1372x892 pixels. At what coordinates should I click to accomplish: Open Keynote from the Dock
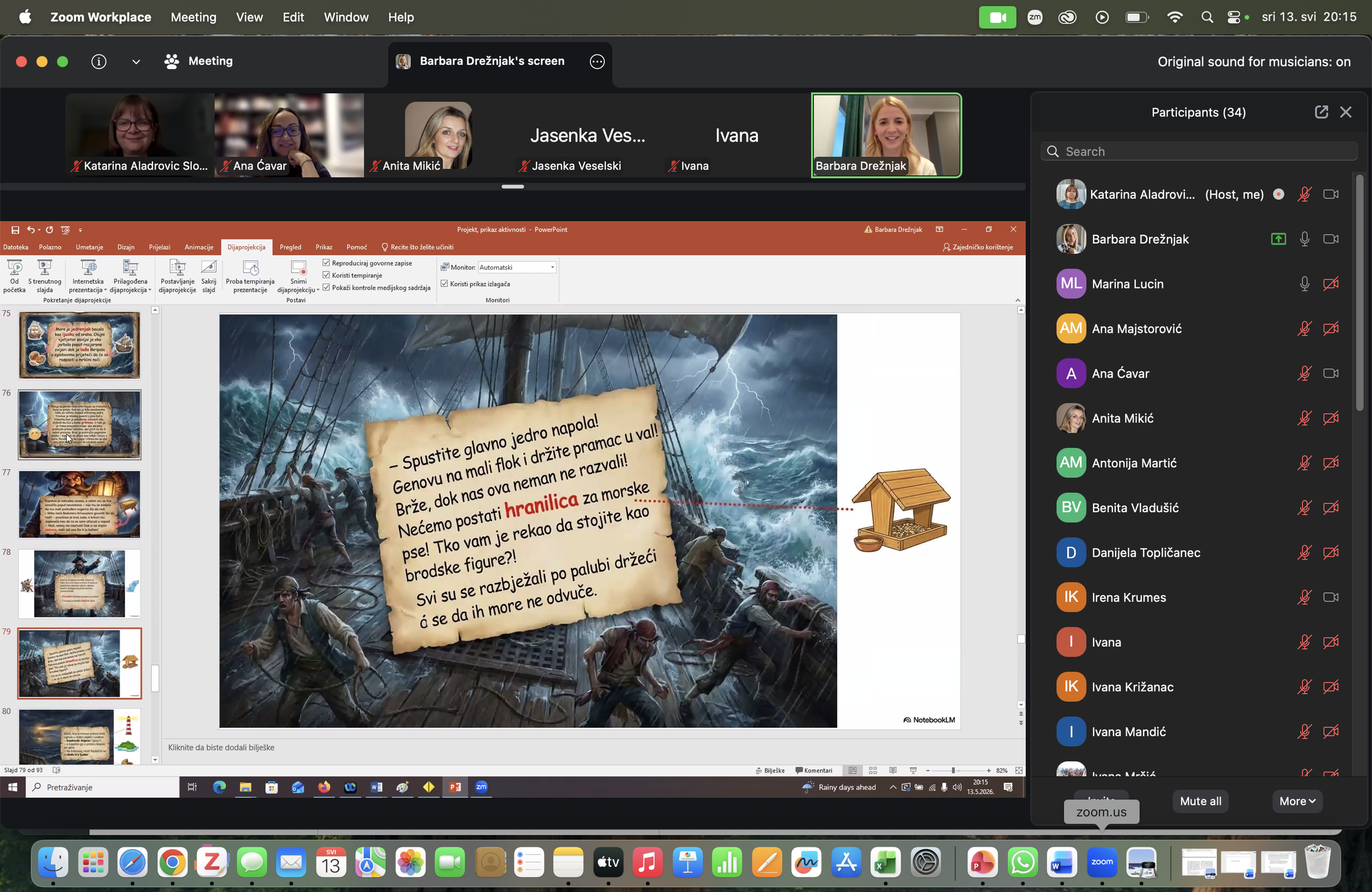pyautogui.click(x=687, y=862)
